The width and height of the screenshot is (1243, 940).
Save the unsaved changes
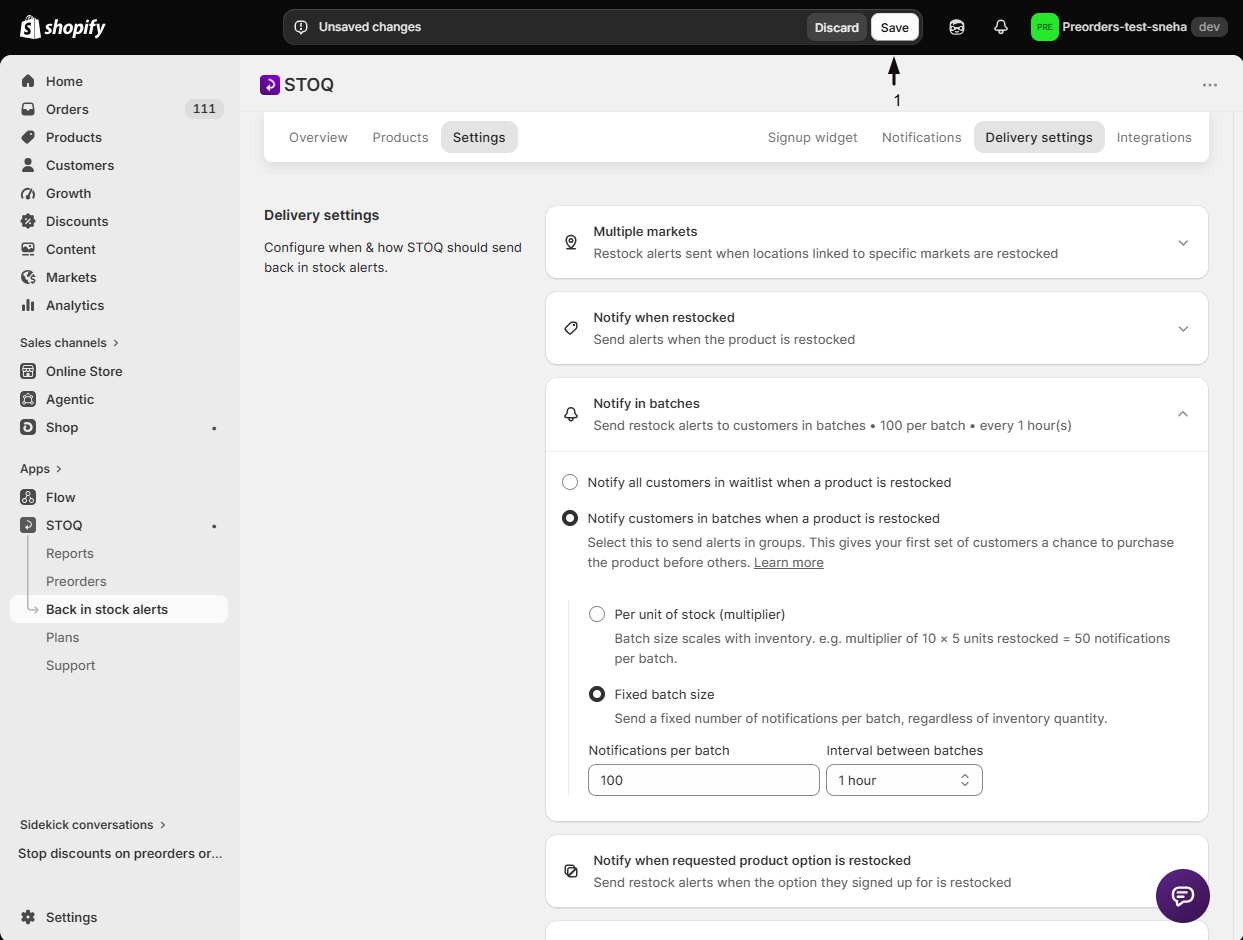coord(894,27)
